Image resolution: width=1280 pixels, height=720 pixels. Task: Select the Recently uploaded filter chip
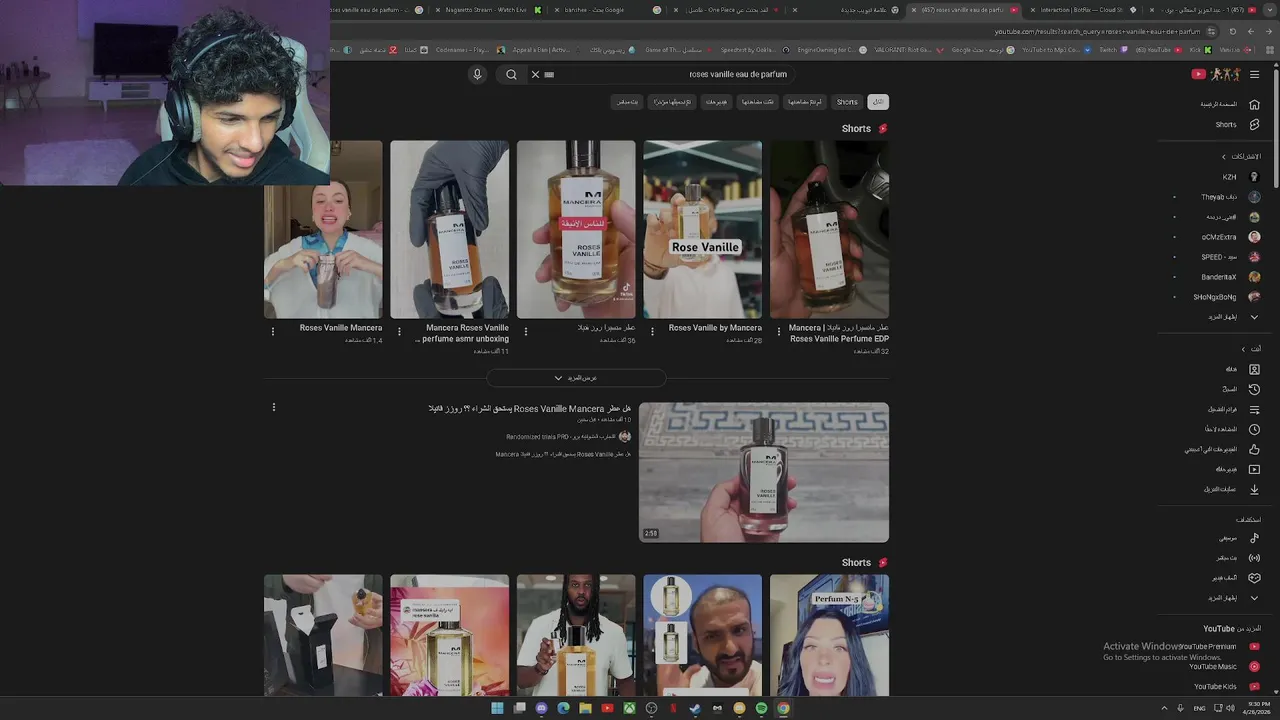(673, 102)
